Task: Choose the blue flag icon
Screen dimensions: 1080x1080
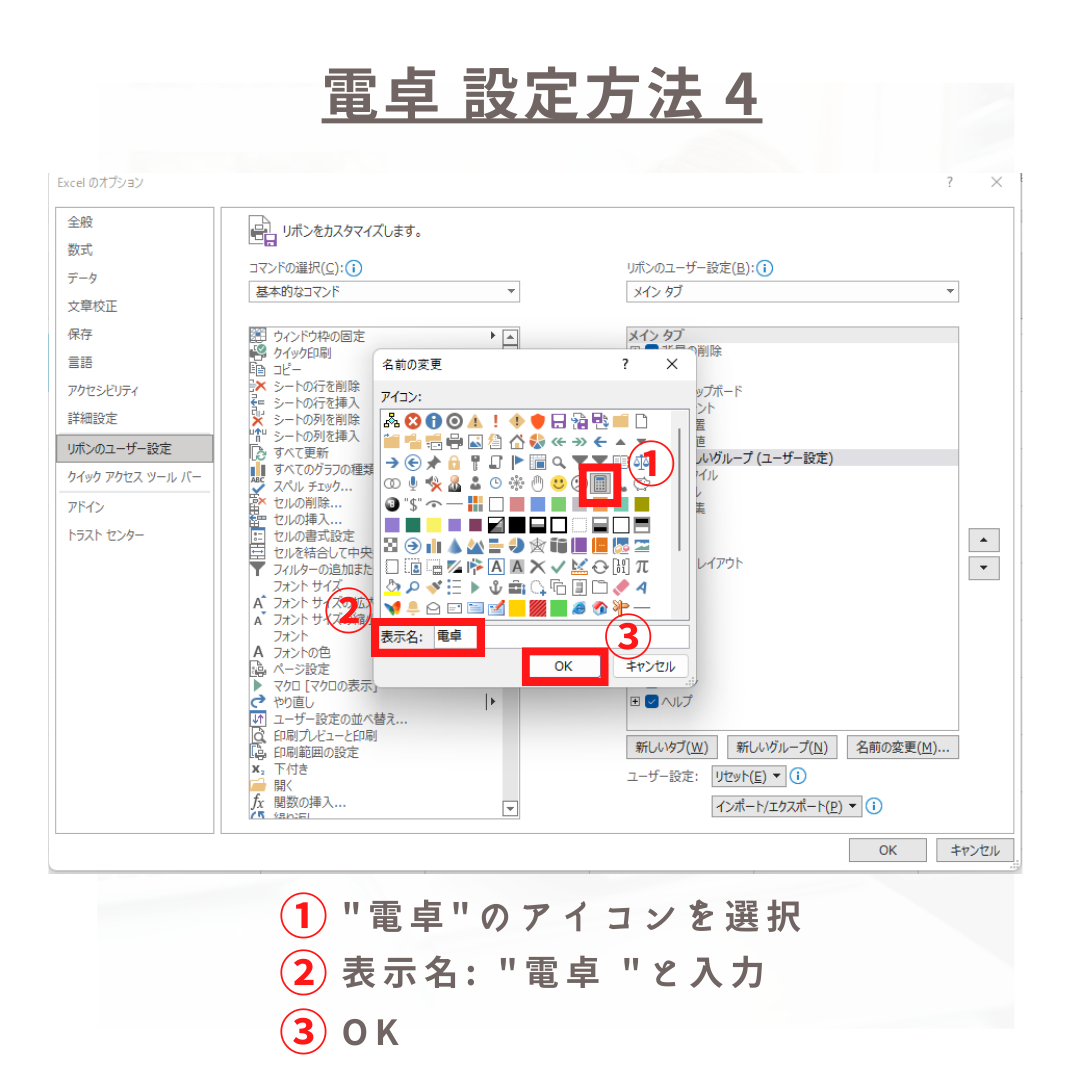Action: (x=517, y=463)
